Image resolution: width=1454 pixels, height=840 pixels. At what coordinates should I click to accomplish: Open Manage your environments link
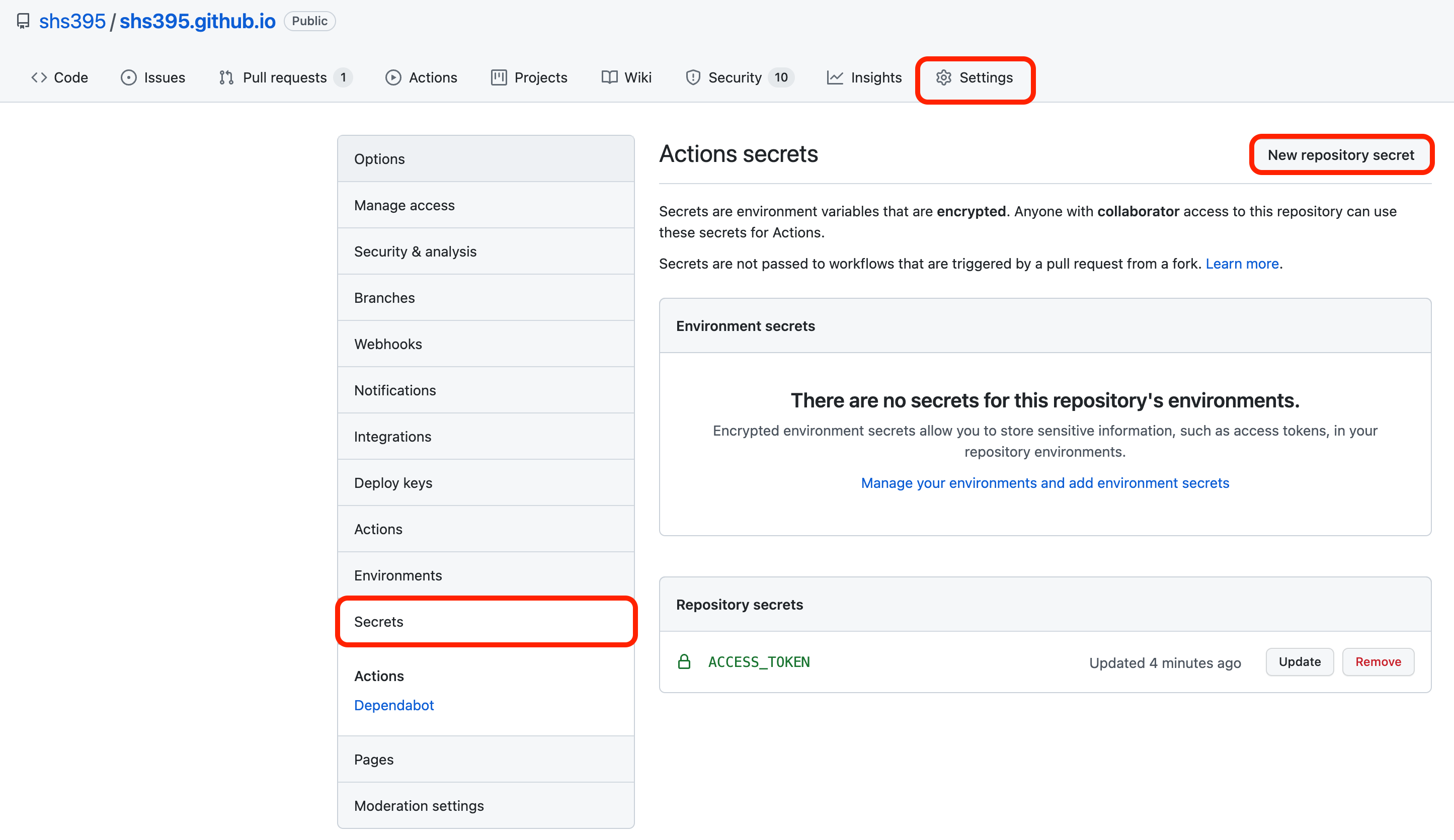tap(1044, 483)
